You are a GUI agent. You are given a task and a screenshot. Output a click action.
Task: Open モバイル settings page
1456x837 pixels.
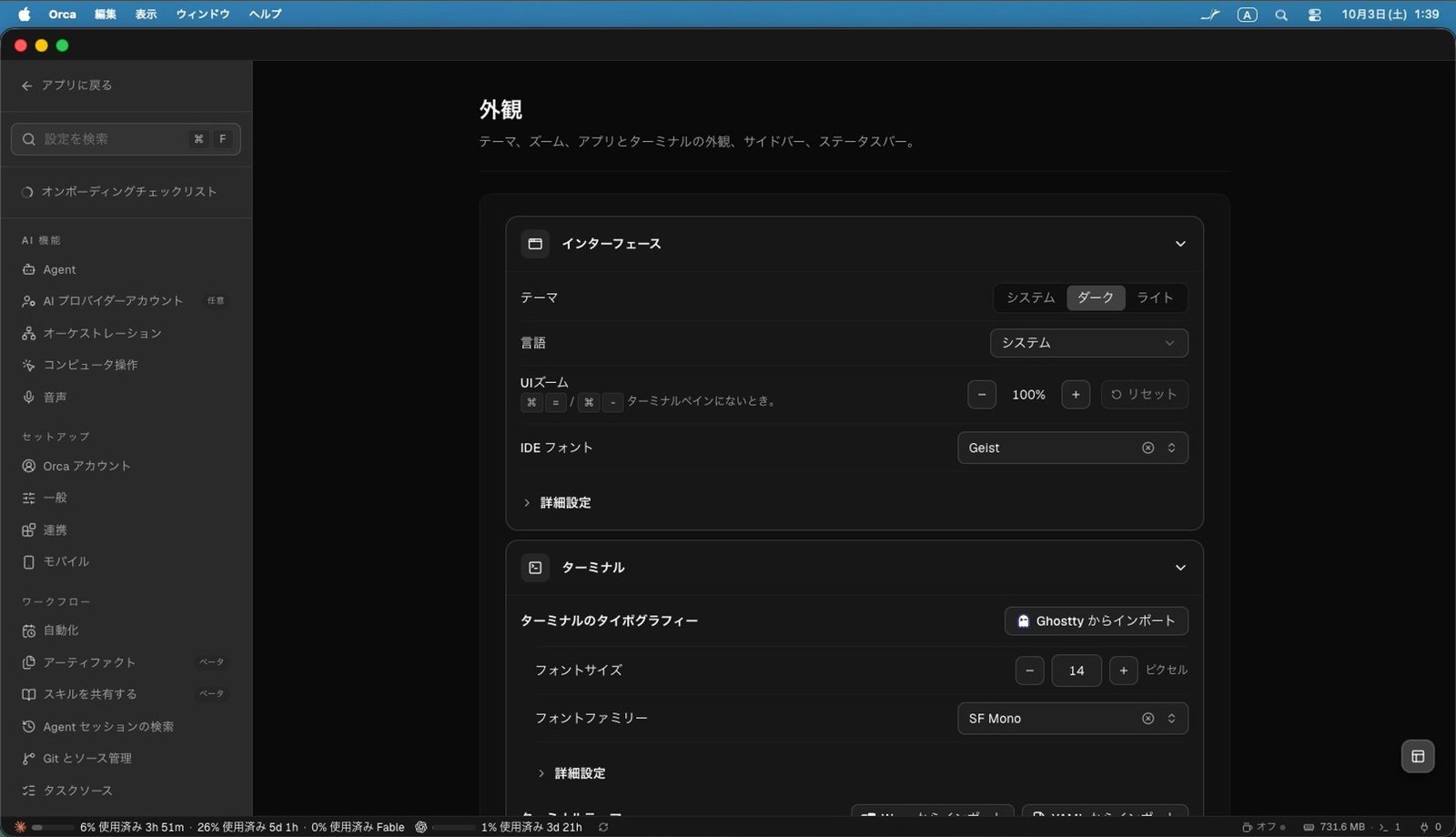(124, 561)
